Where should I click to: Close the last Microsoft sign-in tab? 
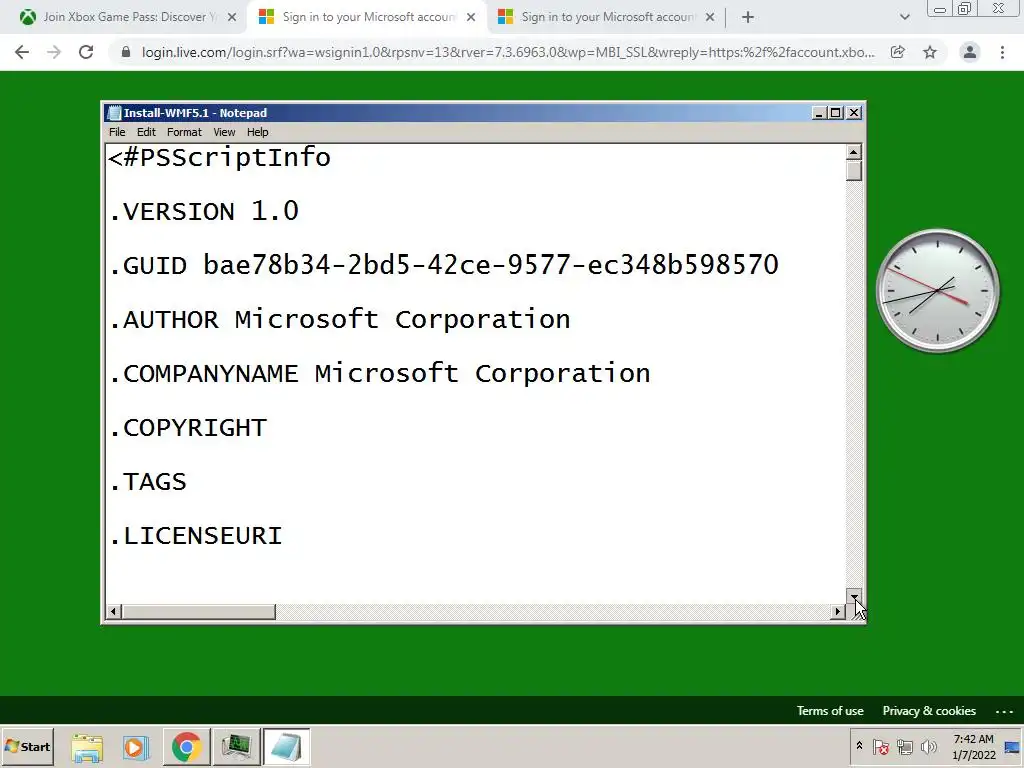coord(710,18)
